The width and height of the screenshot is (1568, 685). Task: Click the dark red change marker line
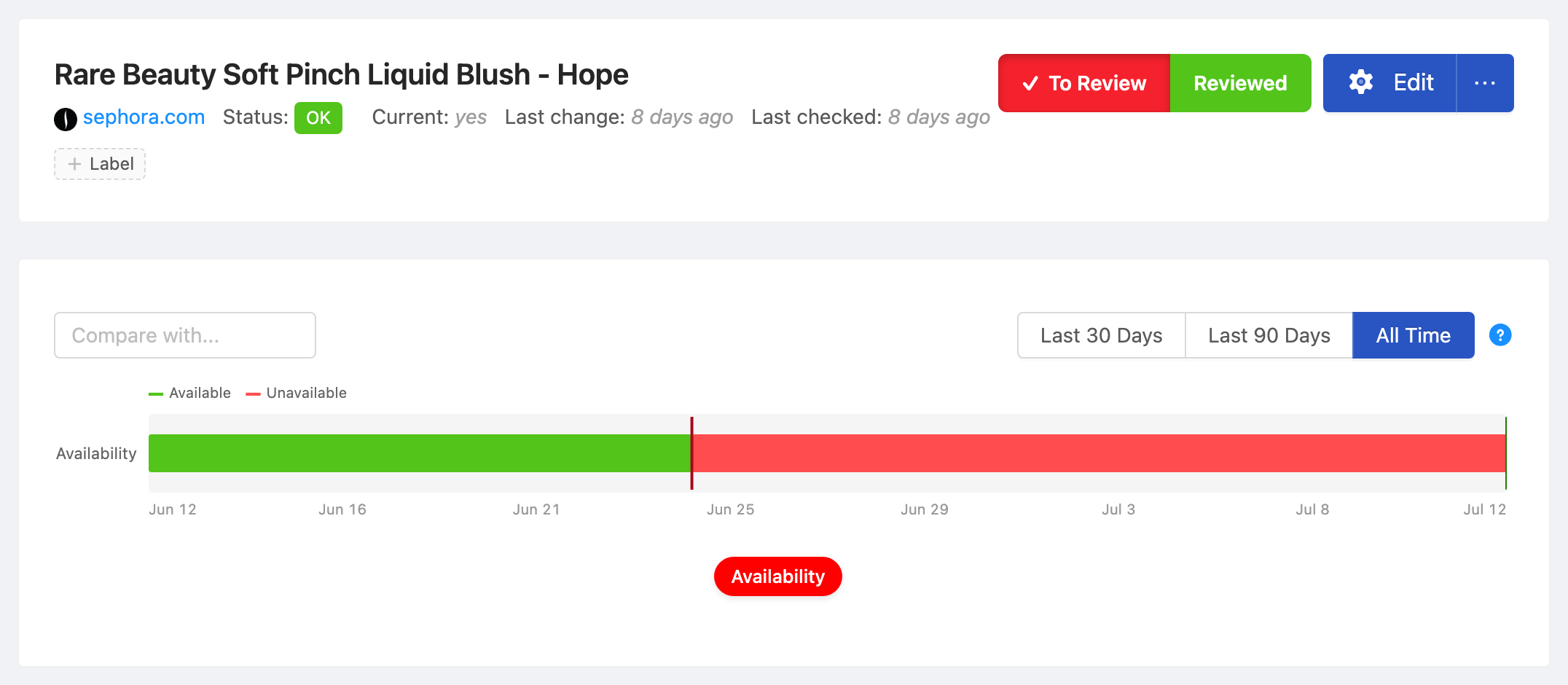(x=691, y=453)
